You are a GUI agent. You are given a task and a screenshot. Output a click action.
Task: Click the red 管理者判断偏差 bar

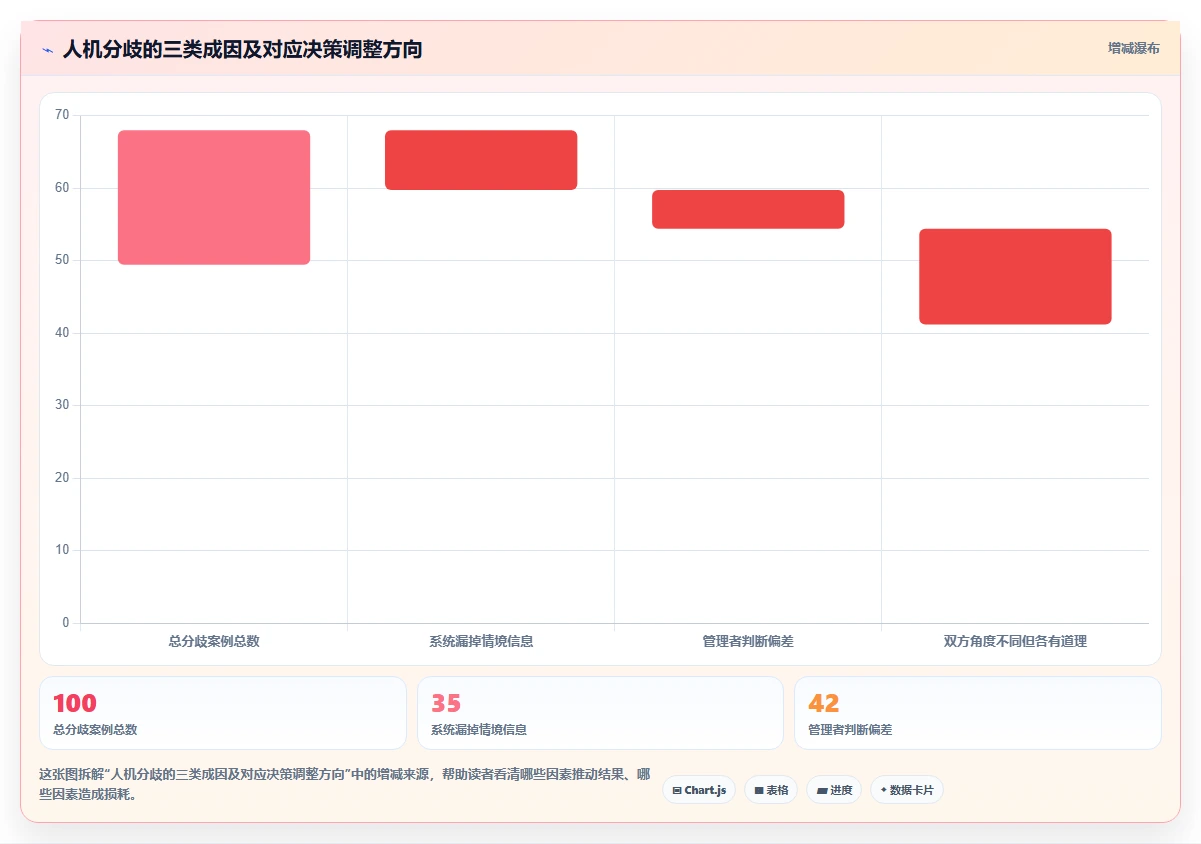(748, 209)
